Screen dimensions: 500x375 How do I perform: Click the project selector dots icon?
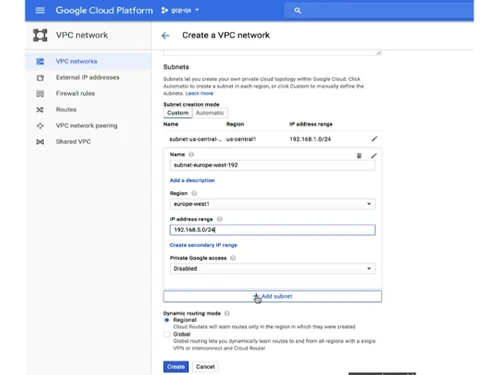point(164,10)
